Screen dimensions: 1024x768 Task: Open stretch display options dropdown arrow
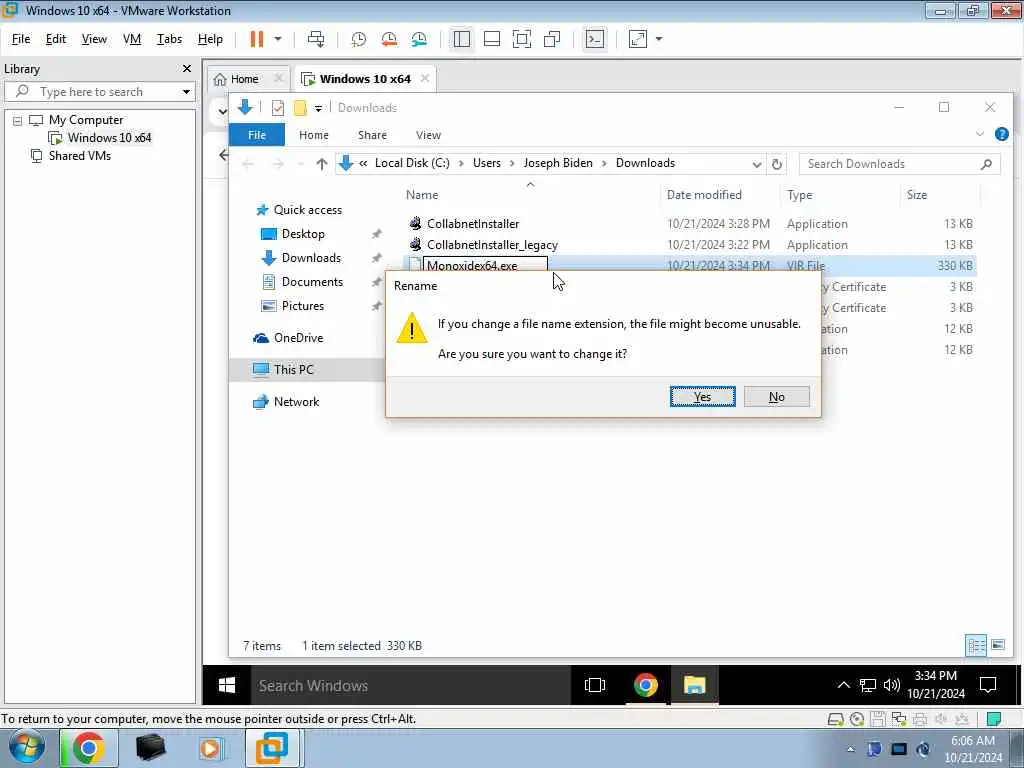[x=659, y=39]
